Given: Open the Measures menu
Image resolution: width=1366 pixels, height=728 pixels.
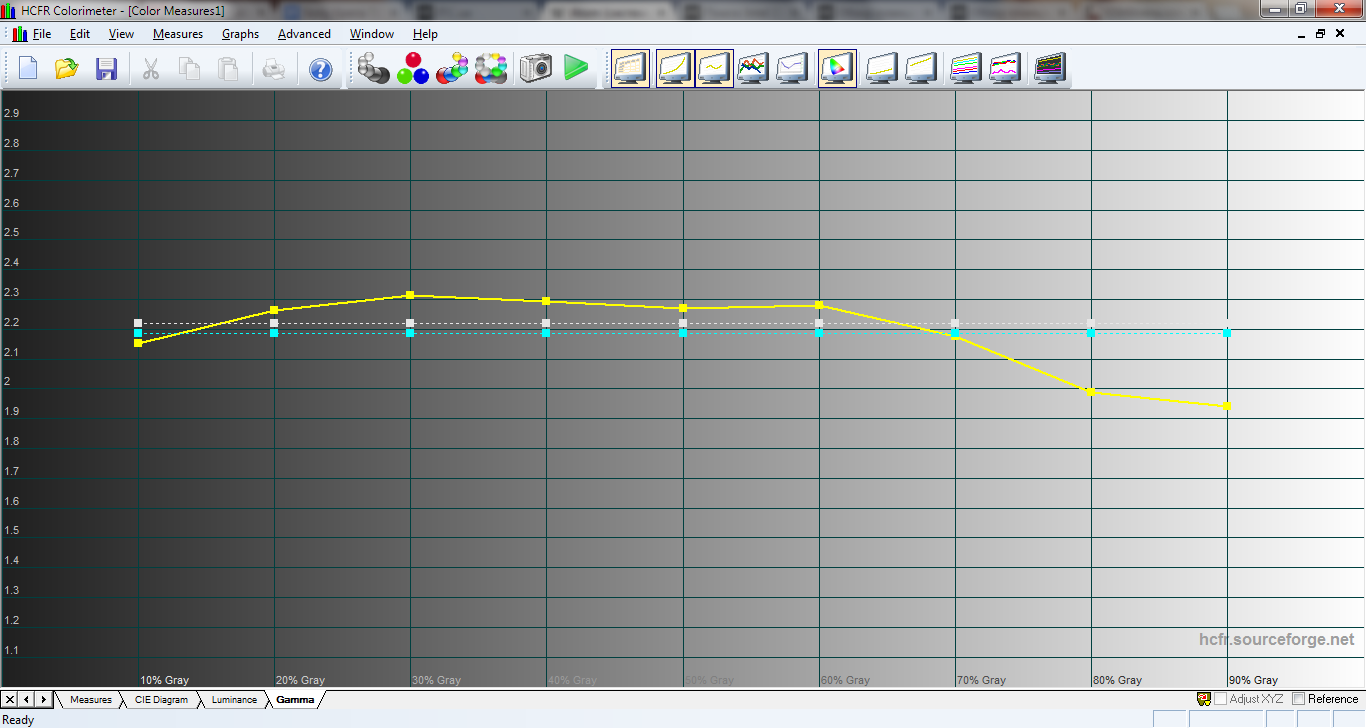Looking at the screenshot, I should coord(178,34).
